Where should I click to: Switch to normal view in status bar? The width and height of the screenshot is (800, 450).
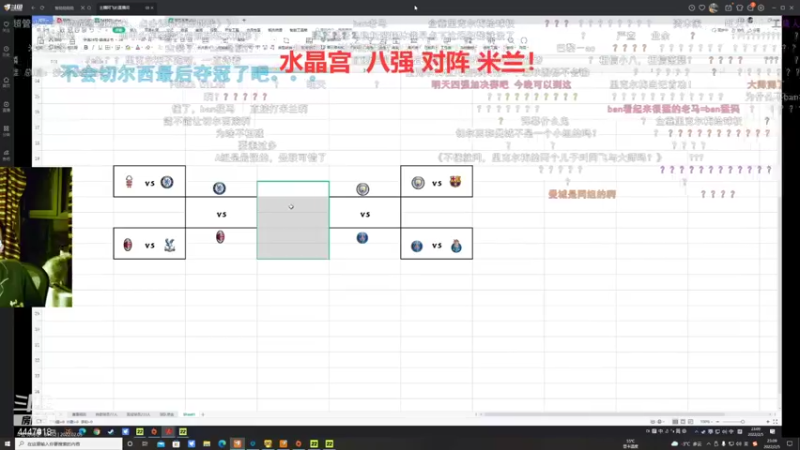675,422
